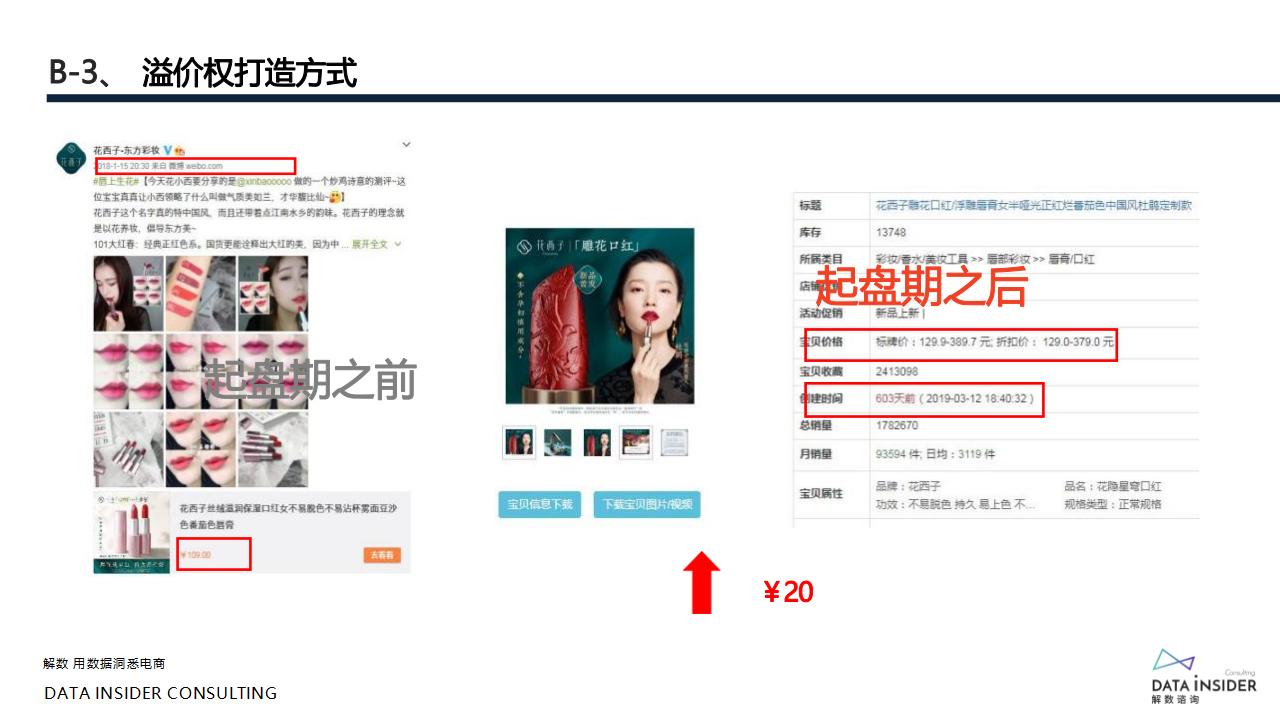Click the 603天前 creation time value
1280x720 pixels.
click(895, 398)
